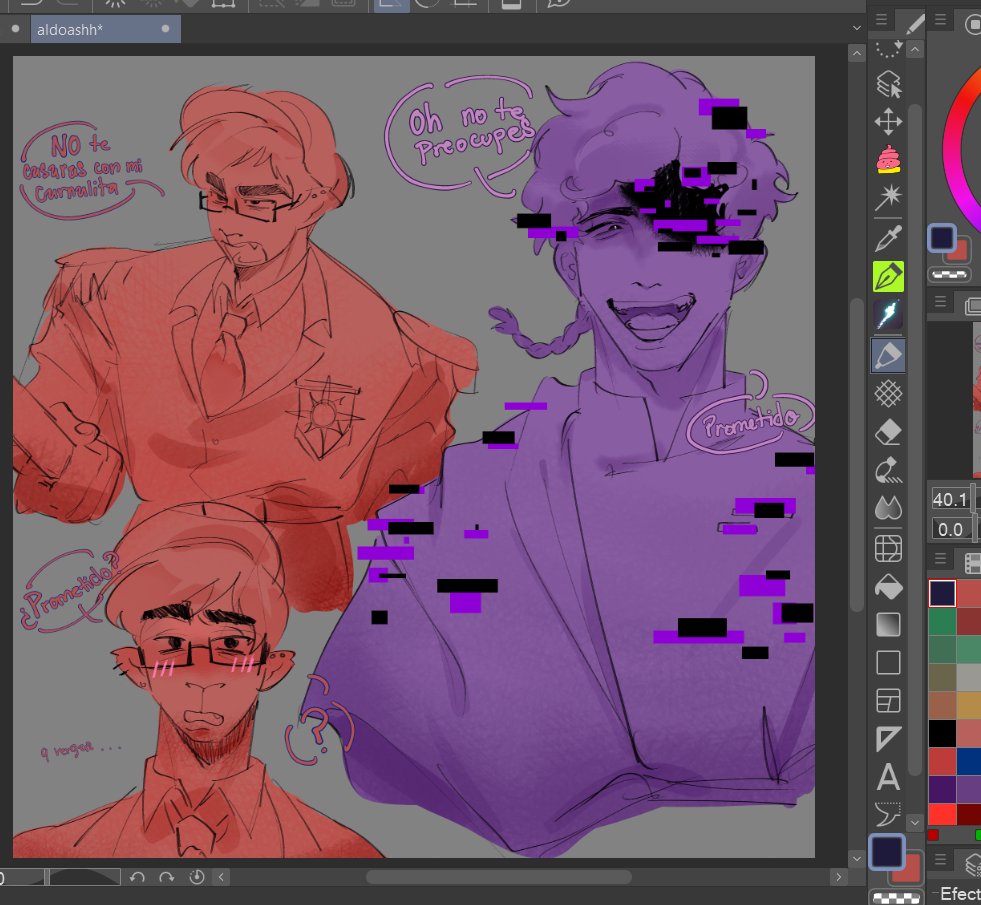Select the Fill bucket tool
The height and width of the screenshot is (905, 981).
click(888, 587)
